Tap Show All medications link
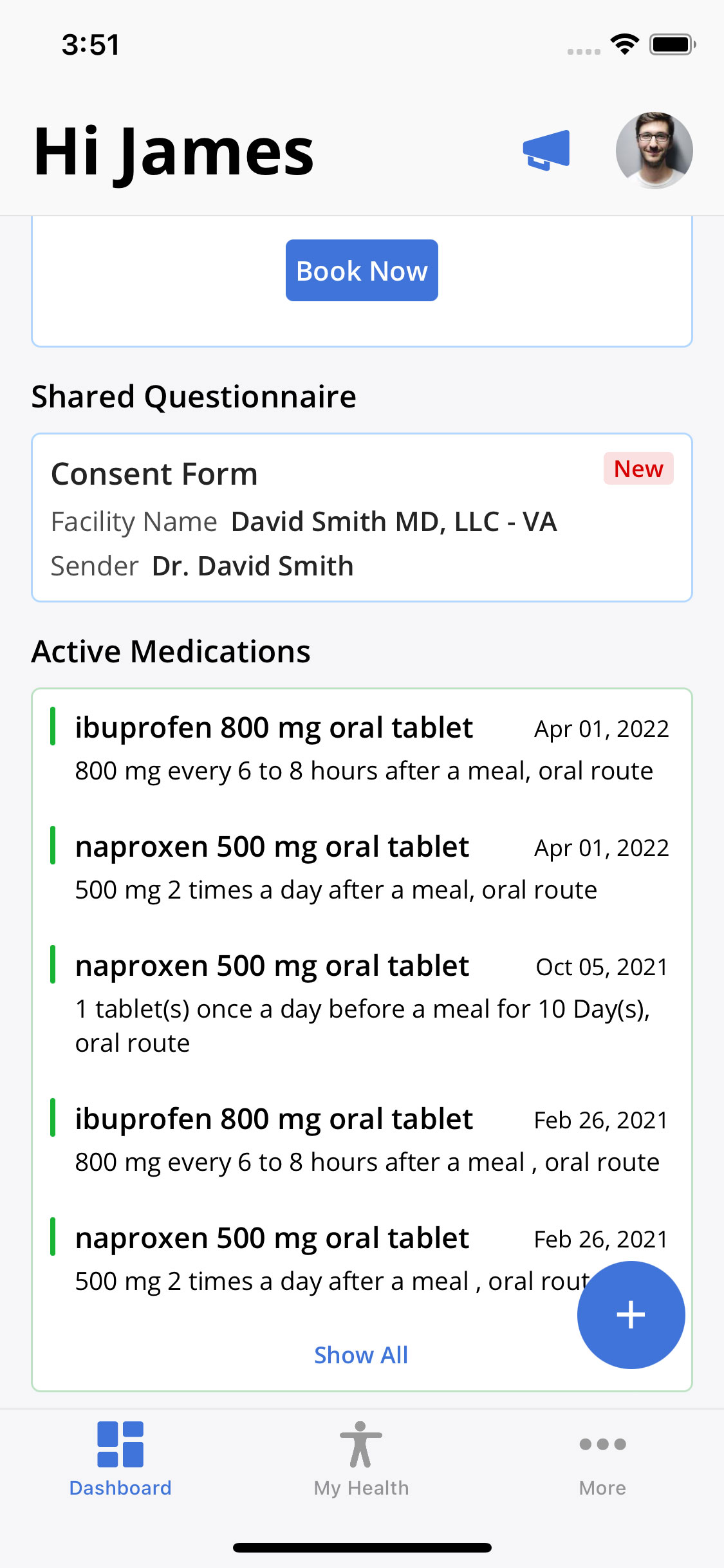 (361, 1355)
